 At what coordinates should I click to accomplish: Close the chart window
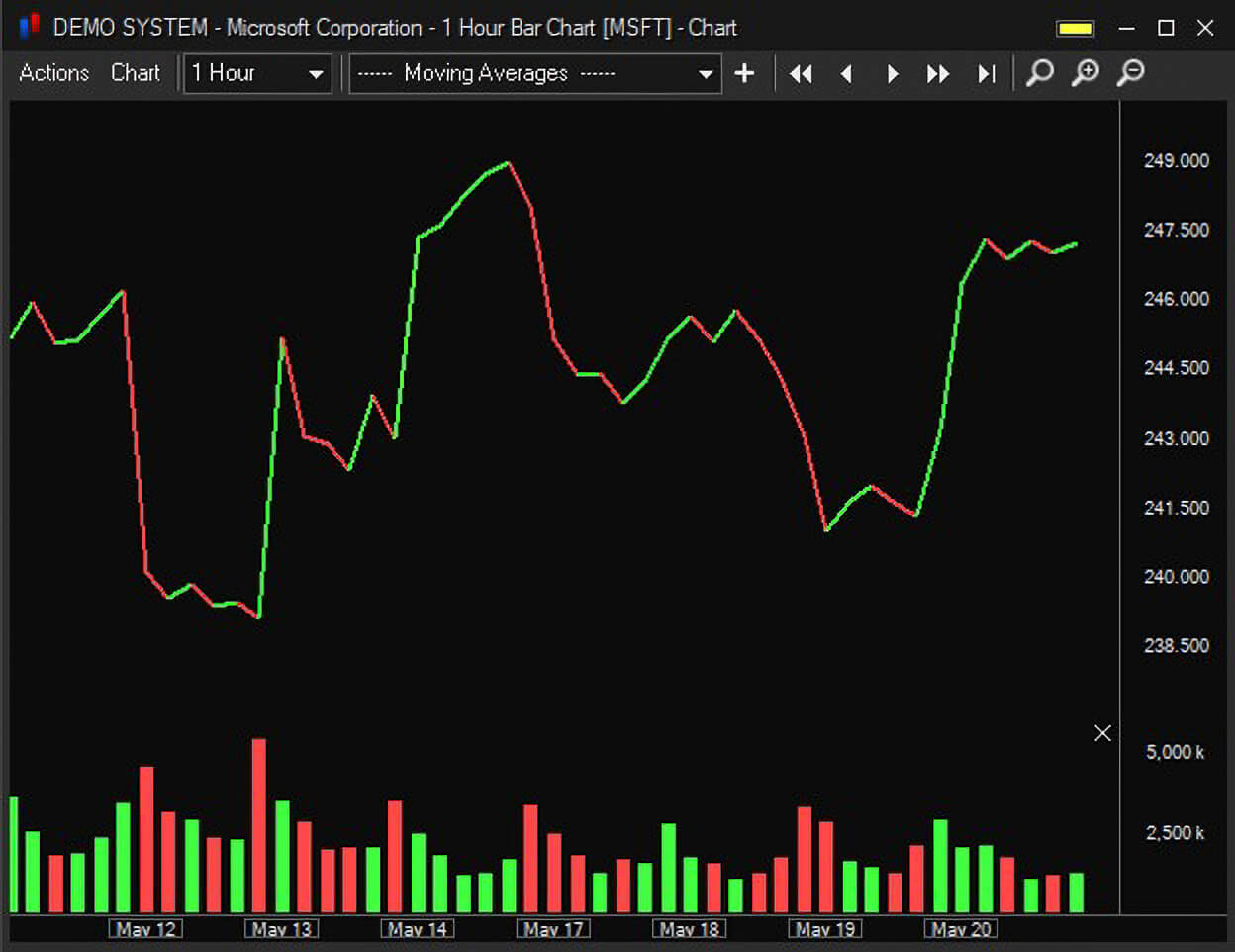tap(1205, 28)
